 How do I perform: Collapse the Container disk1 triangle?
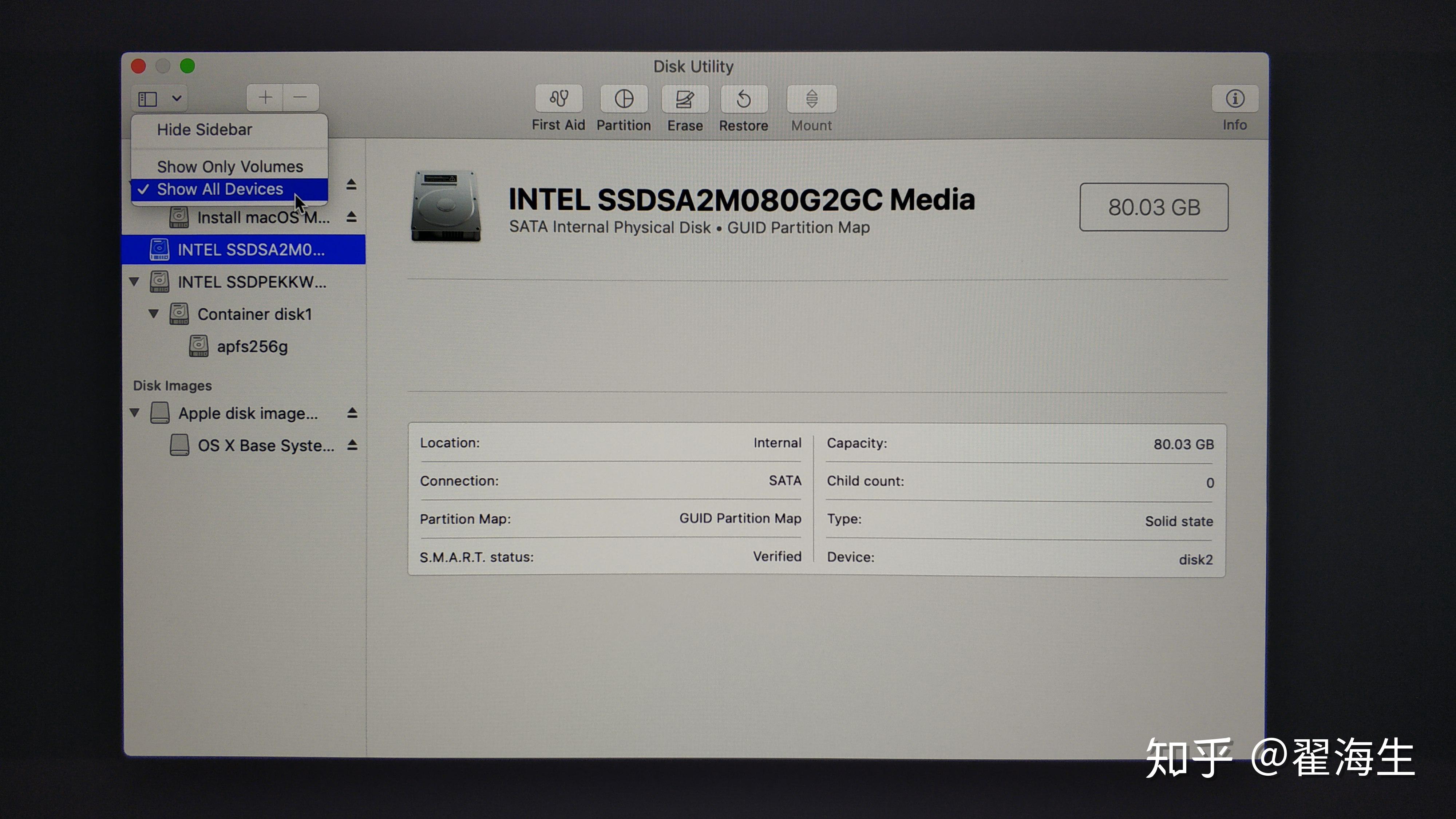tap(154, 314)
